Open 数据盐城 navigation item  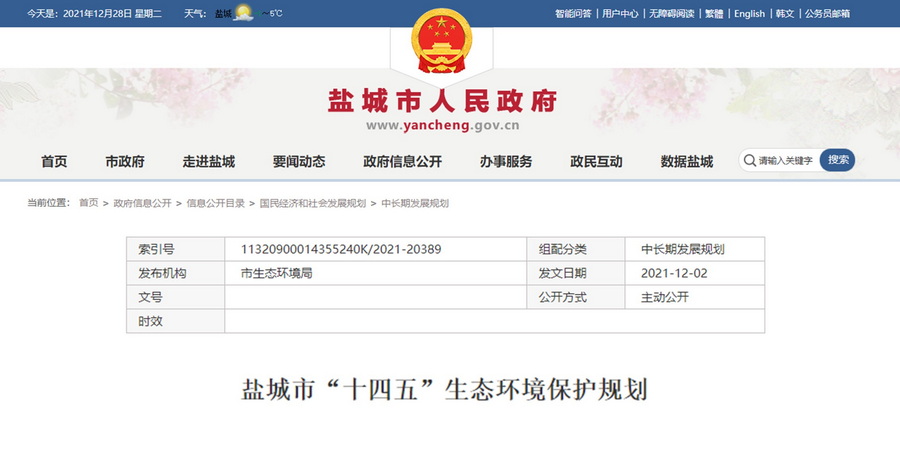click(687, 162)
